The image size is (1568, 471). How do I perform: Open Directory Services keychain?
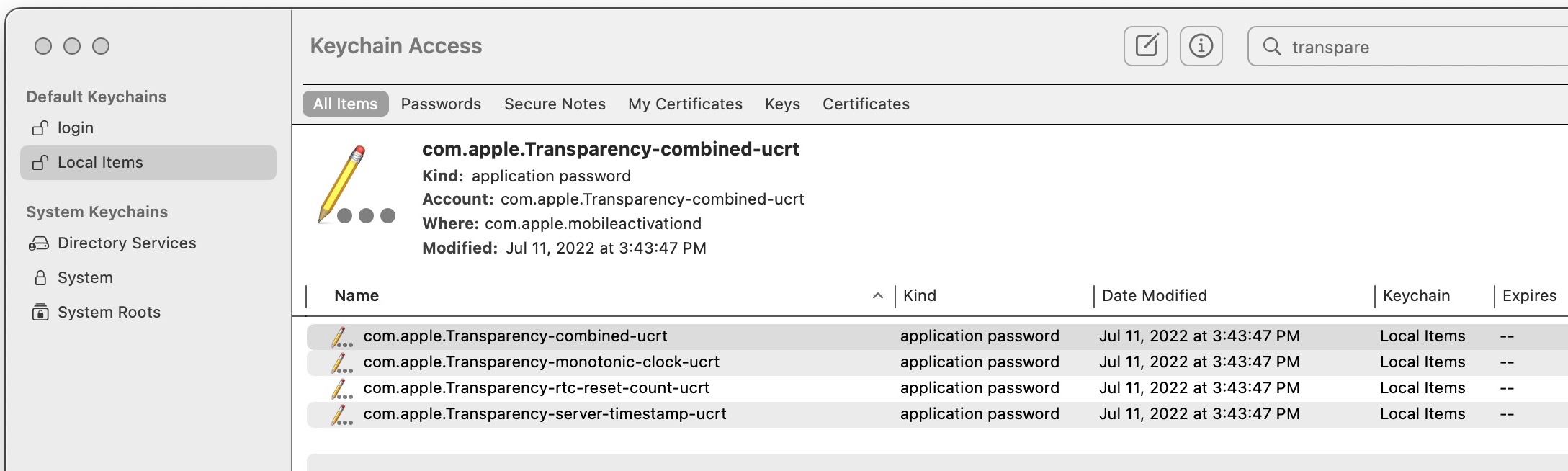tap(126, 243)
